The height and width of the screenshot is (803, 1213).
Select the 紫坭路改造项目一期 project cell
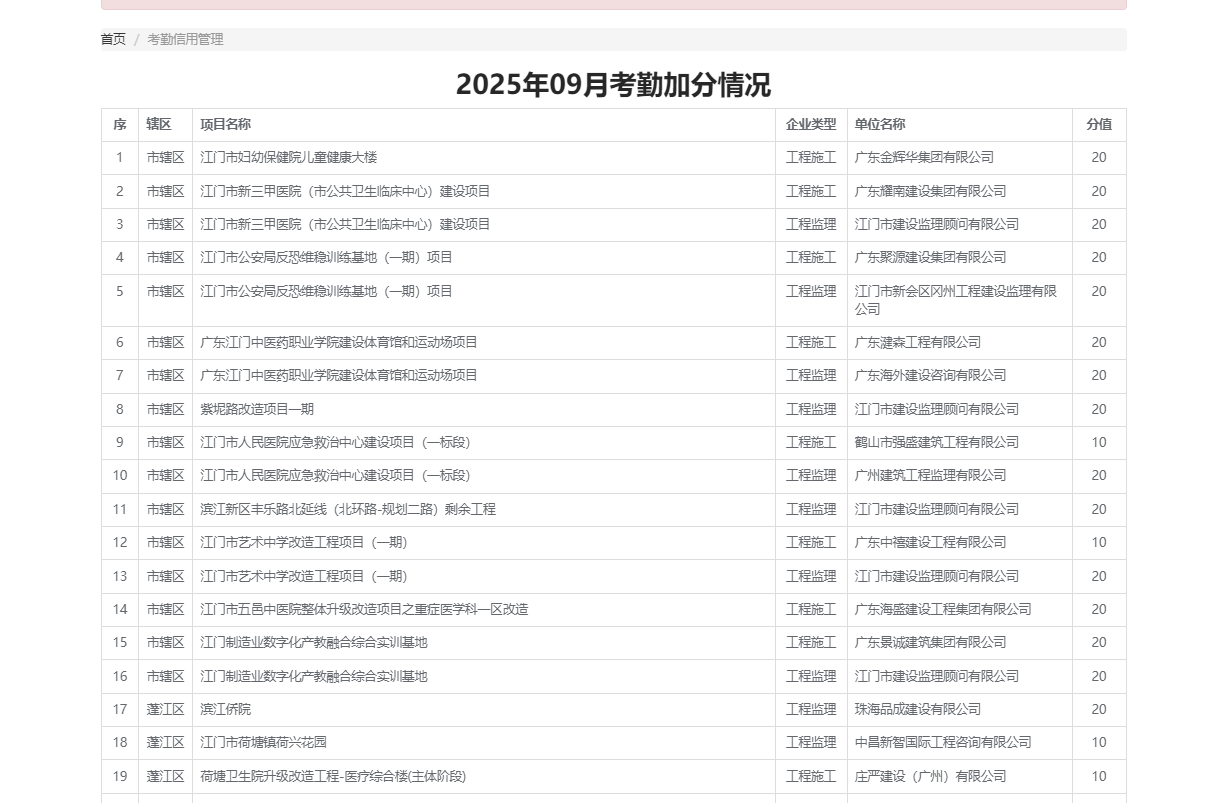[257, 409]
